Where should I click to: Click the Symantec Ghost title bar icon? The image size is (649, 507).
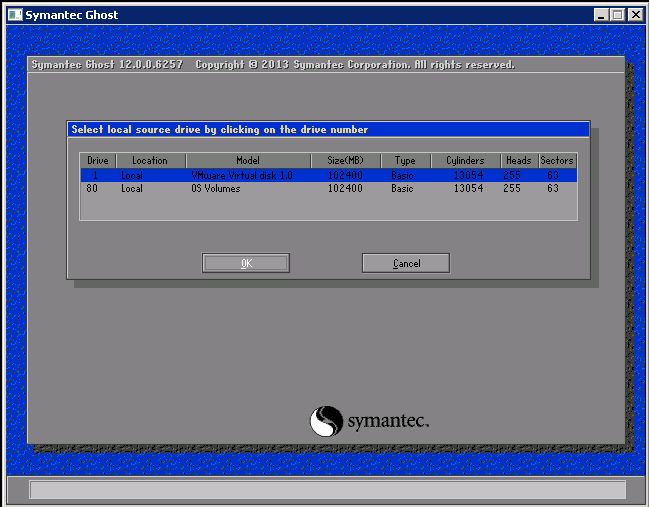point(15,15)
